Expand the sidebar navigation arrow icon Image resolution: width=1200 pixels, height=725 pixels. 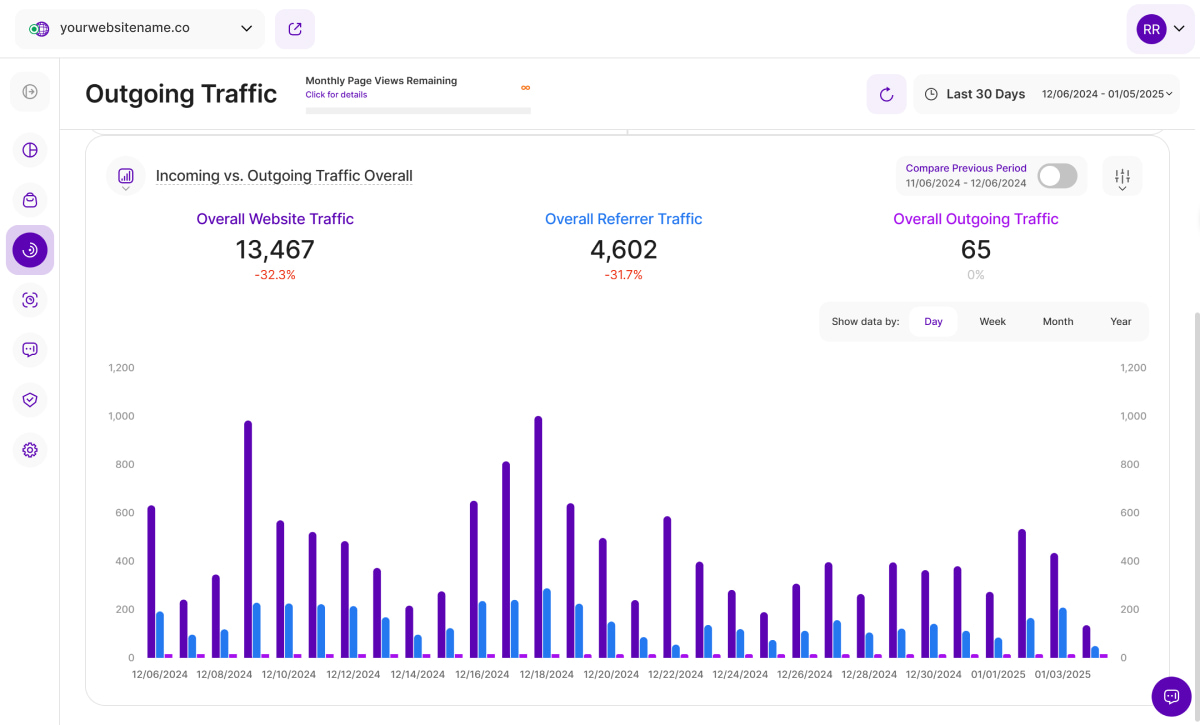click(30, 92)
